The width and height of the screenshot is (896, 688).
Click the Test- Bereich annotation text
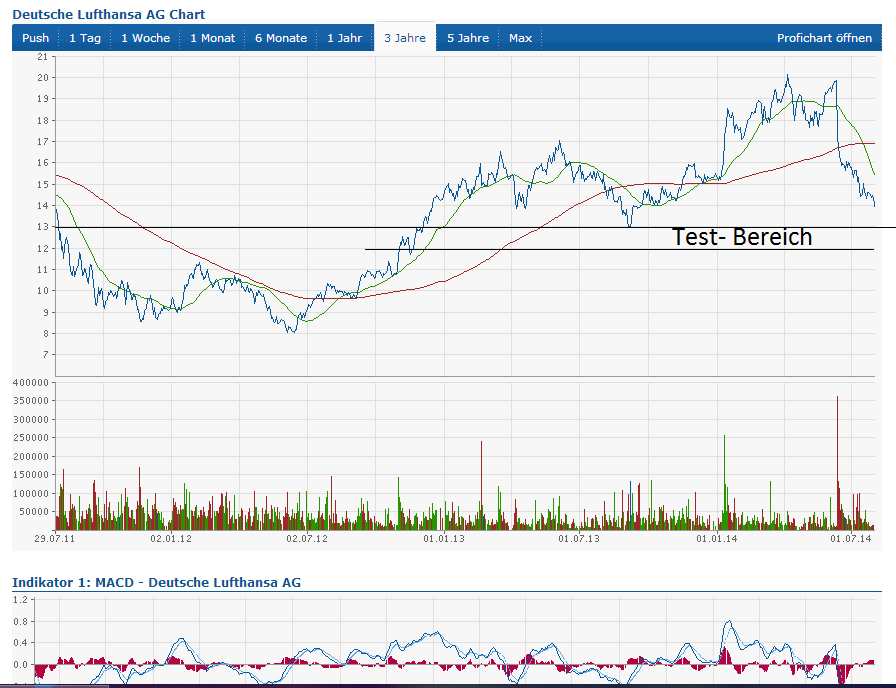coord(742,237)
